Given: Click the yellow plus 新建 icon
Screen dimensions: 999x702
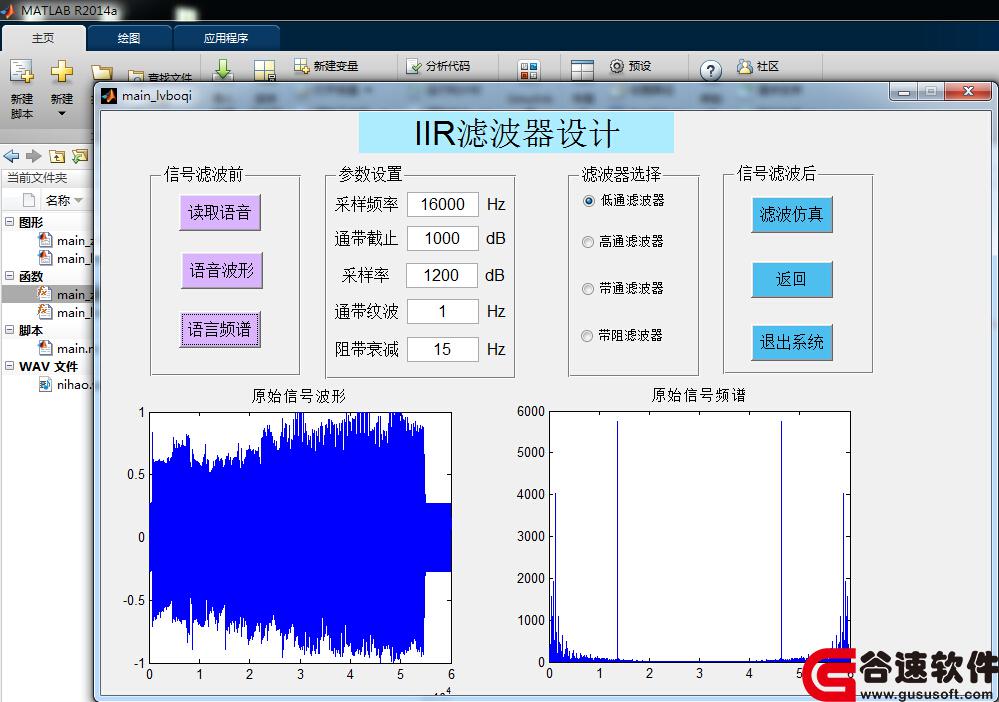Looking at the screenshot, I should 62,71.
